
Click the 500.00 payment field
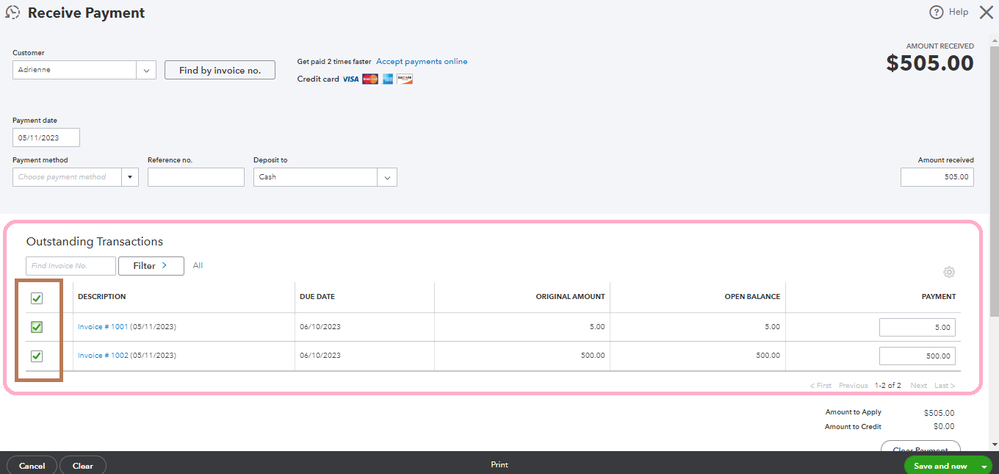[917, 356]
